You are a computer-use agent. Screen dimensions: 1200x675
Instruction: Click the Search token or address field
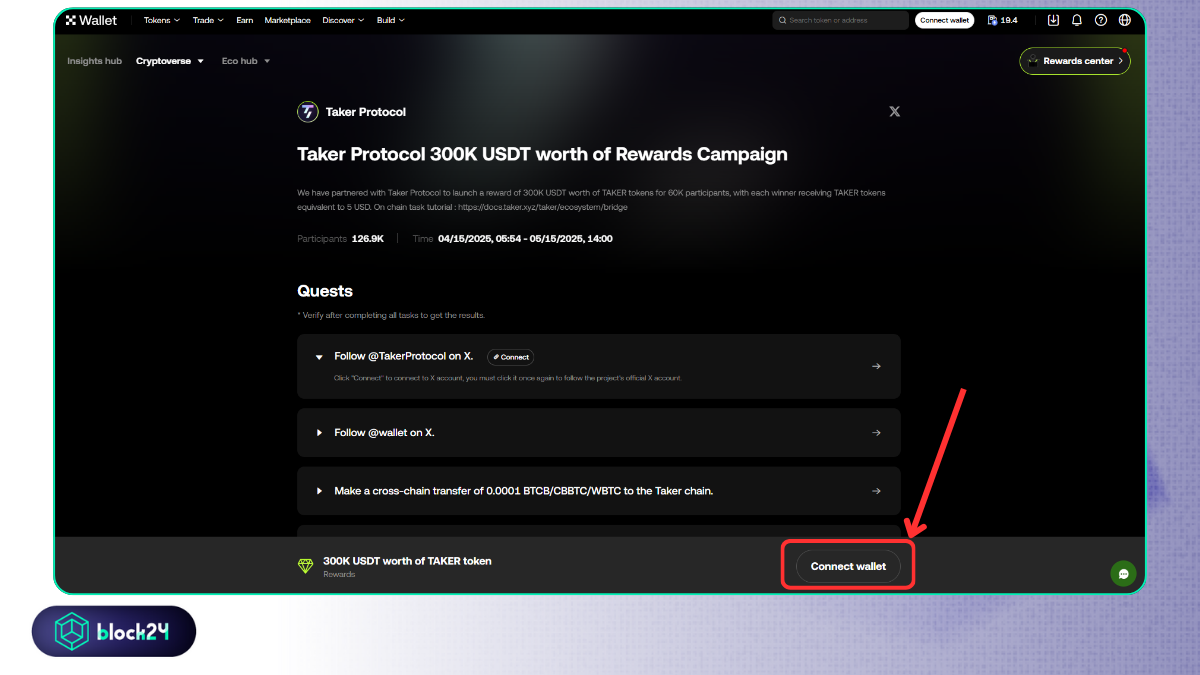point(840,20)
